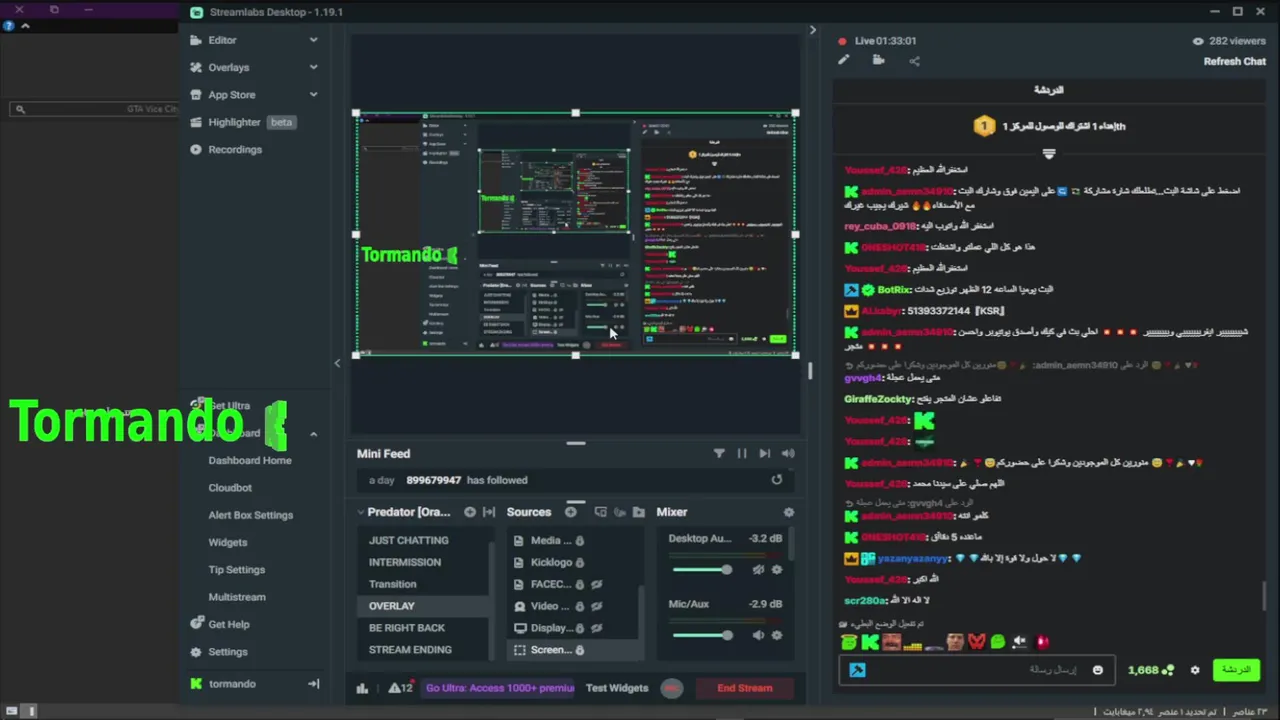Open performance stats bar icon
Image resolution: width=1280 pixels, height=720 pixels.
pyautogui.click(x=362, y=688)
